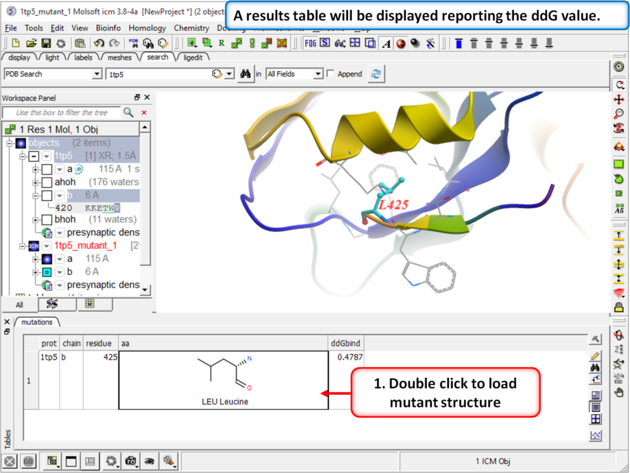
Task: Open the All Fields dropdown
Action: 318,74
